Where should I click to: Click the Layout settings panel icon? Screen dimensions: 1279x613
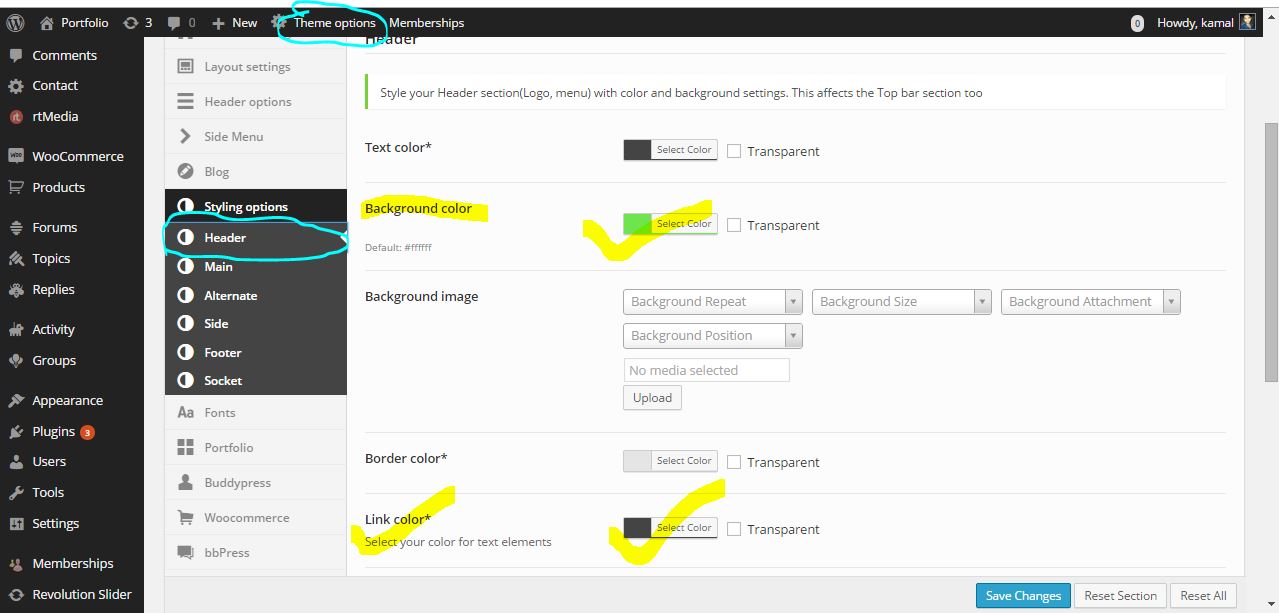point(185,66)
